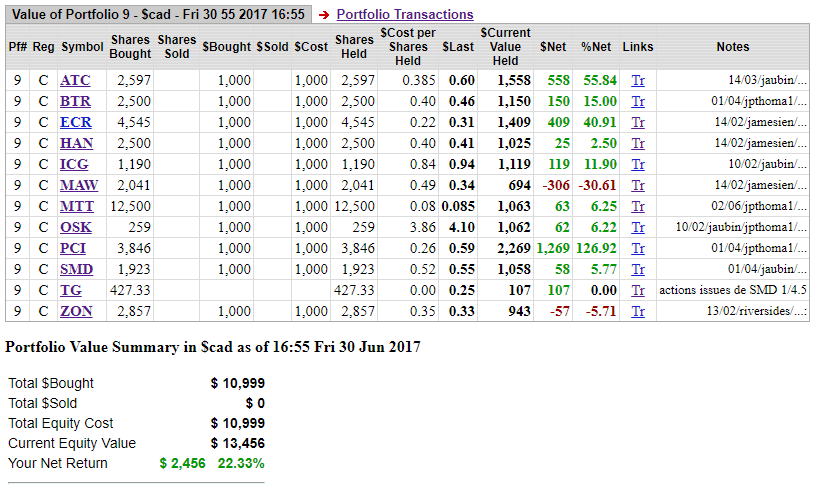The height and width of the screenshot is (489, 820).
Task: Click the Notes cell for TG row
Action: click(x=732, y=290)
